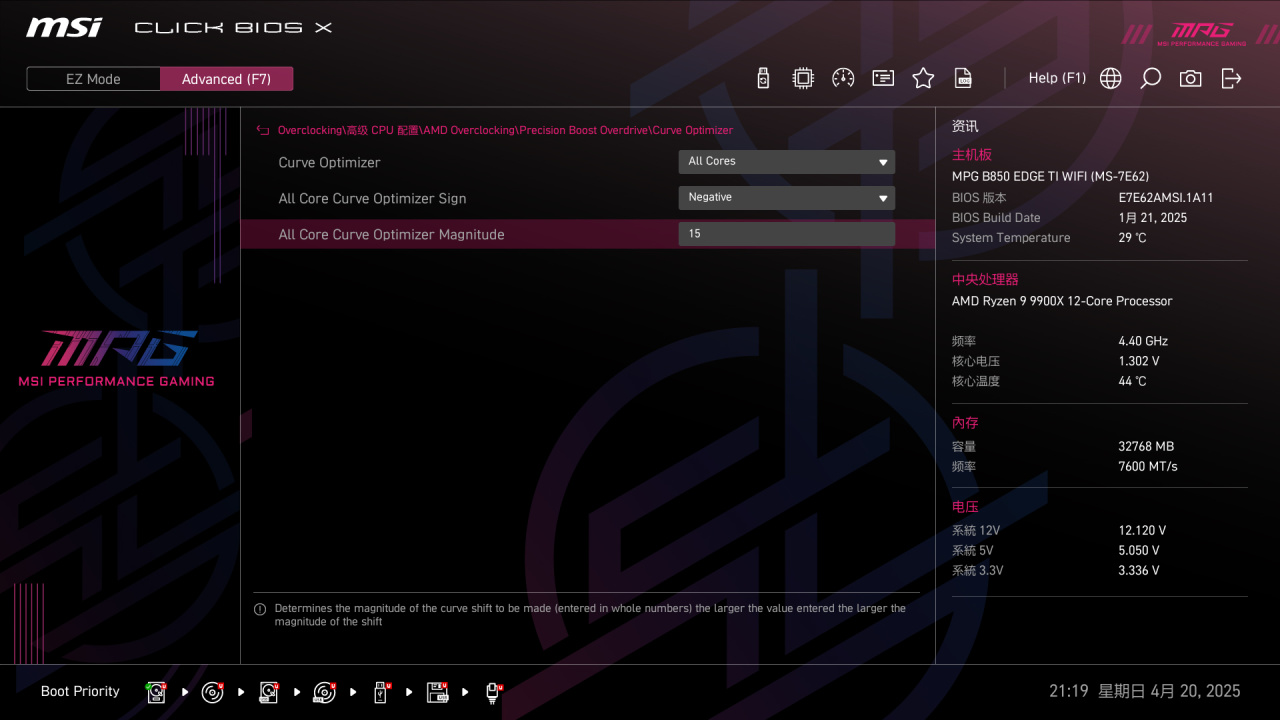Viewport: 1280px width, 720px height.
Task: Switch to EZ Mode tab
Action: [x=93, y=79]
